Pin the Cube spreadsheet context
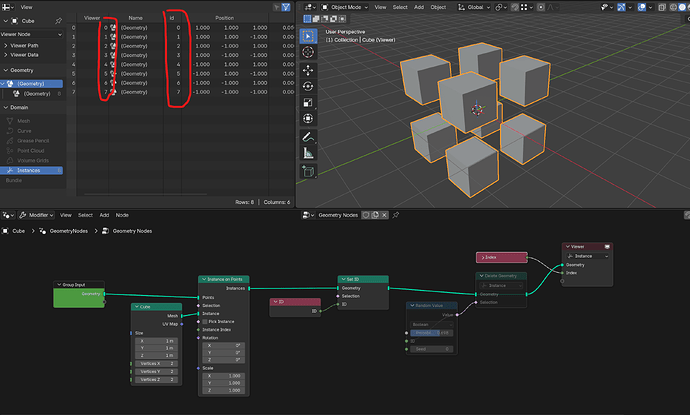 click(59, 21)
